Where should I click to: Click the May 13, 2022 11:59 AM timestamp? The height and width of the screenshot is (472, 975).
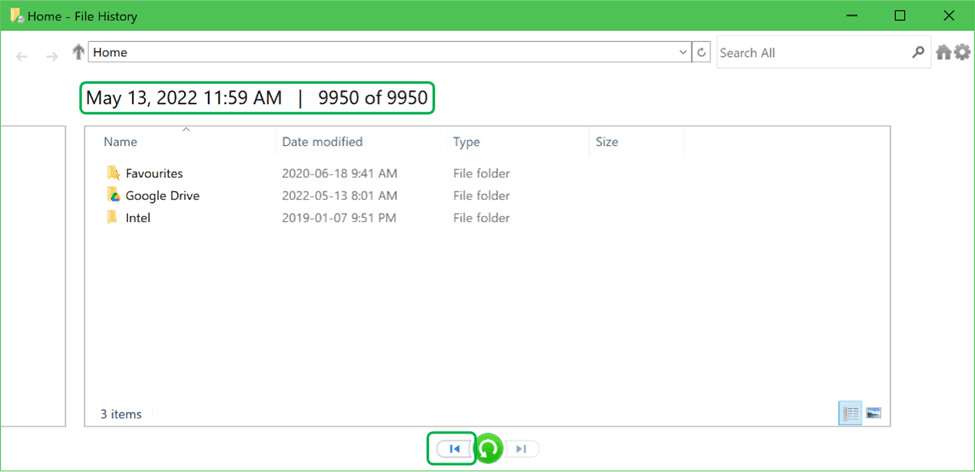tap(183, 98)
